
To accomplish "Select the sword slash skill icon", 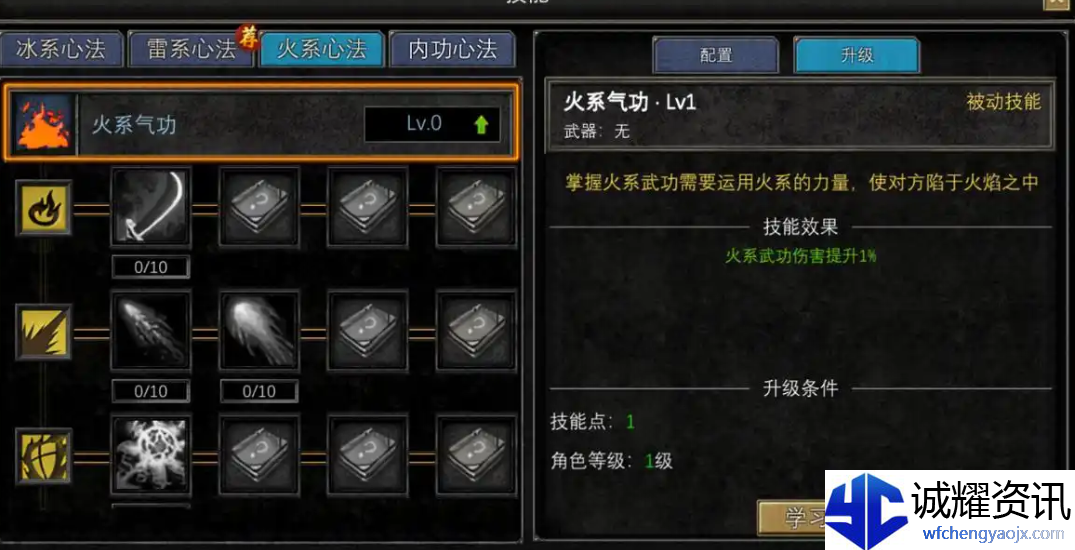I will (x=151, y=207).
